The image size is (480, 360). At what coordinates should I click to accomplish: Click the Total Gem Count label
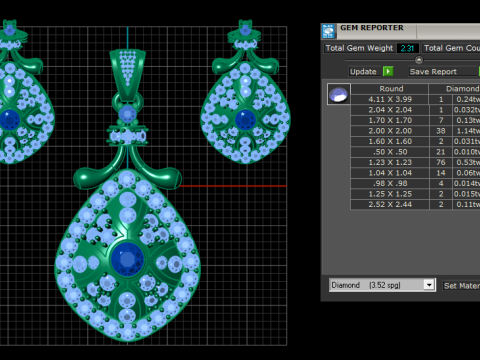tap(451, 48)
